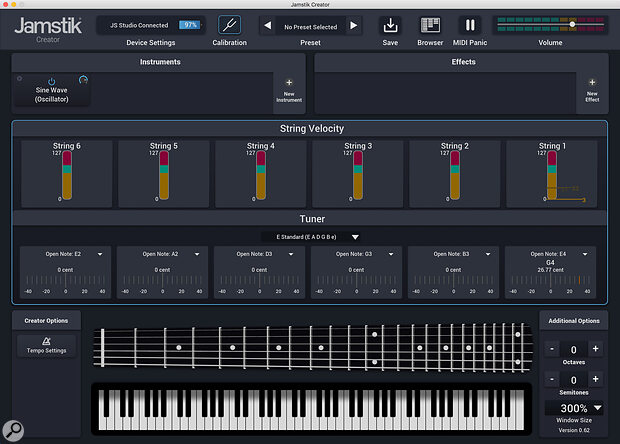Open the Calibration tuning fork icon
This screenshot has height=444, width=620.
click(229, 25)
